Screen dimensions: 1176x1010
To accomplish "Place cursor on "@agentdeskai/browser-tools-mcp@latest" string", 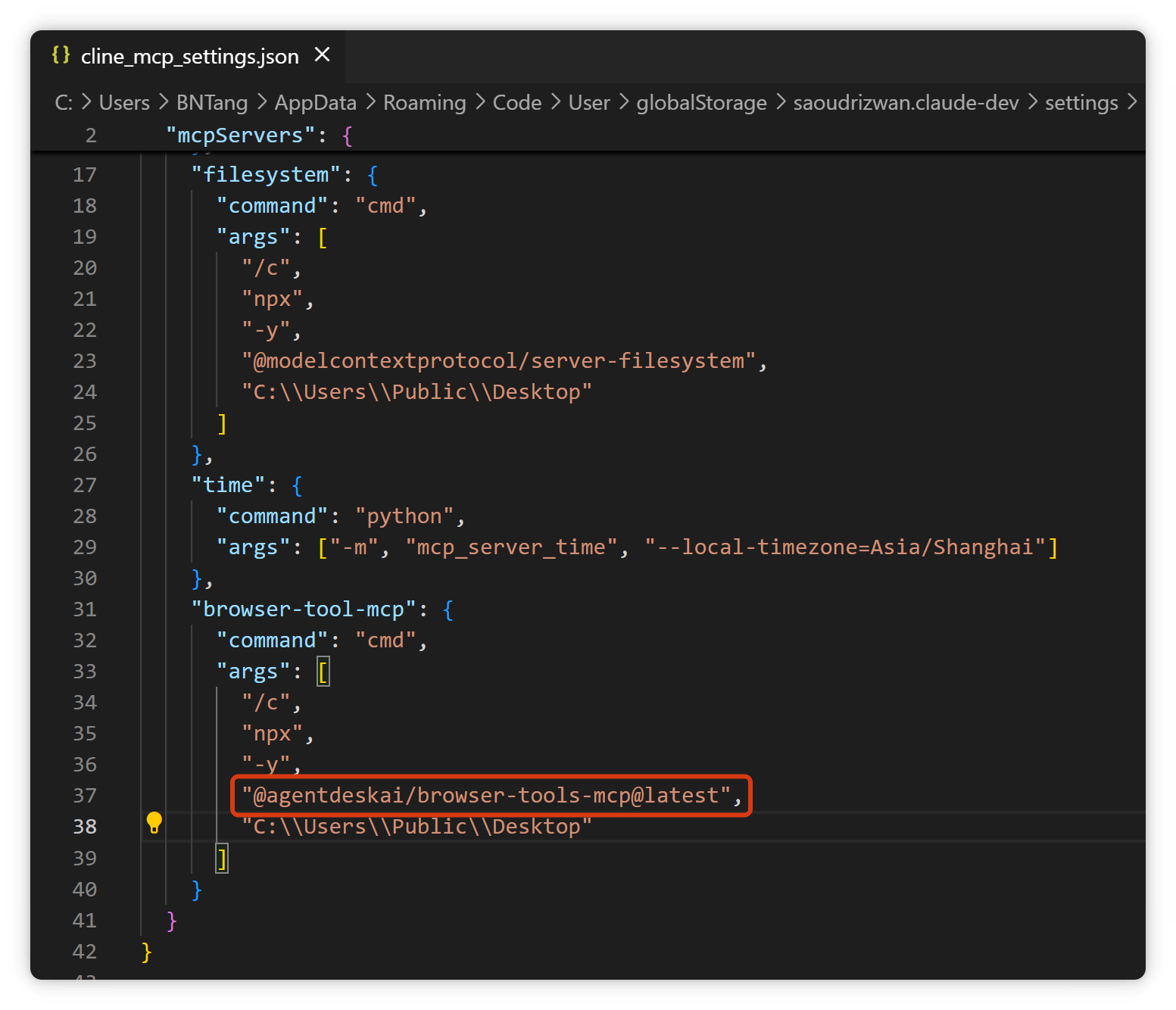I will [x=486, y=795].
